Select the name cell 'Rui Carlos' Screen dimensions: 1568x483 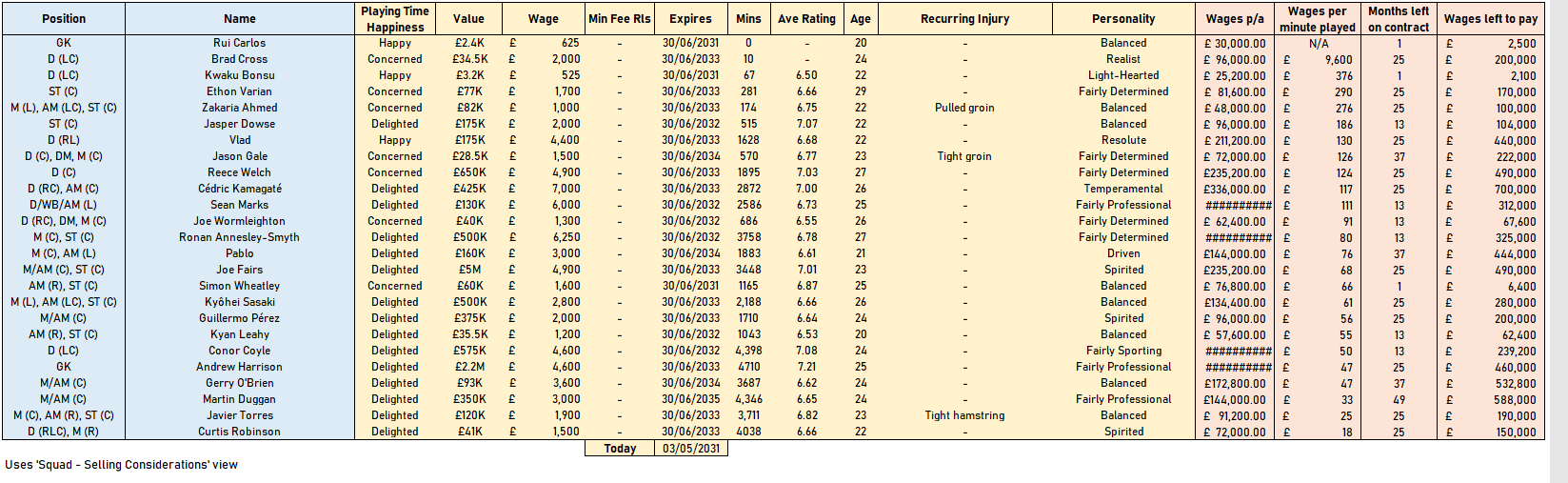pyautogui.click(x=240, y=43)
